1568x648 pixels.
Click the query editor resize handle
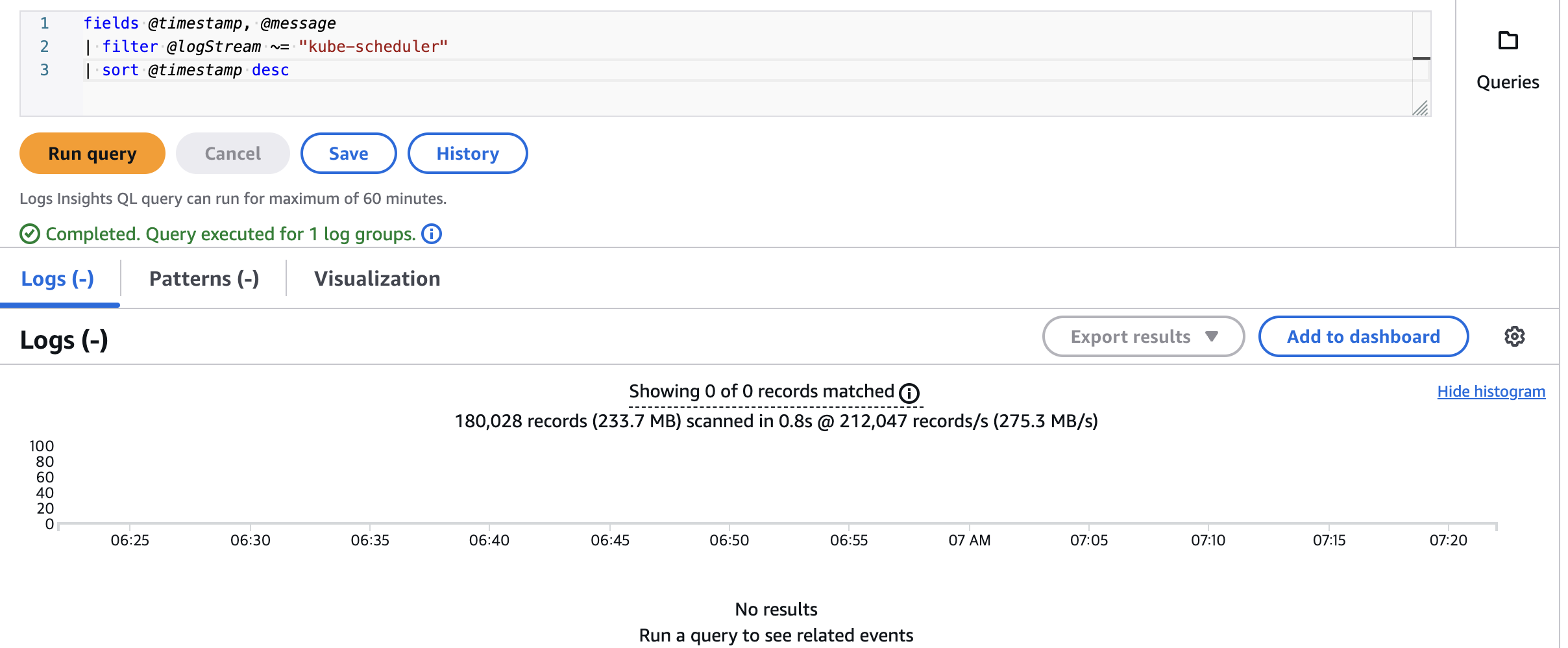click(x=1421, y=108)
